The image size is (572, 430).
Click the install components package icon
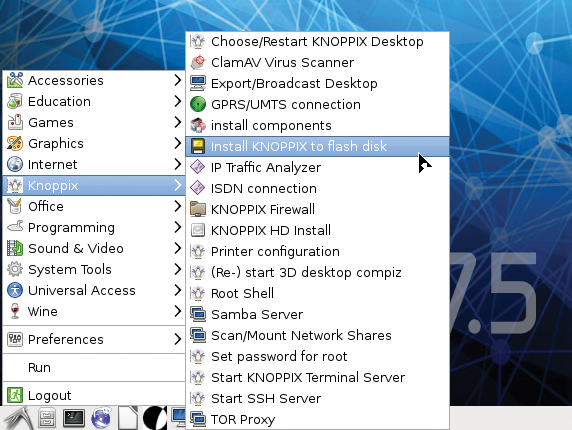198,125
